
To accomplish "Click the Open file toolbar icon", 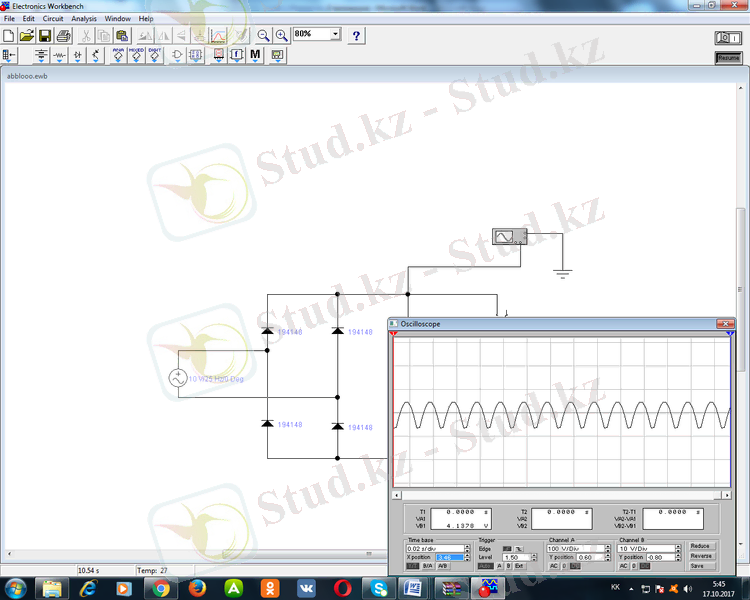I will point(27,35).
